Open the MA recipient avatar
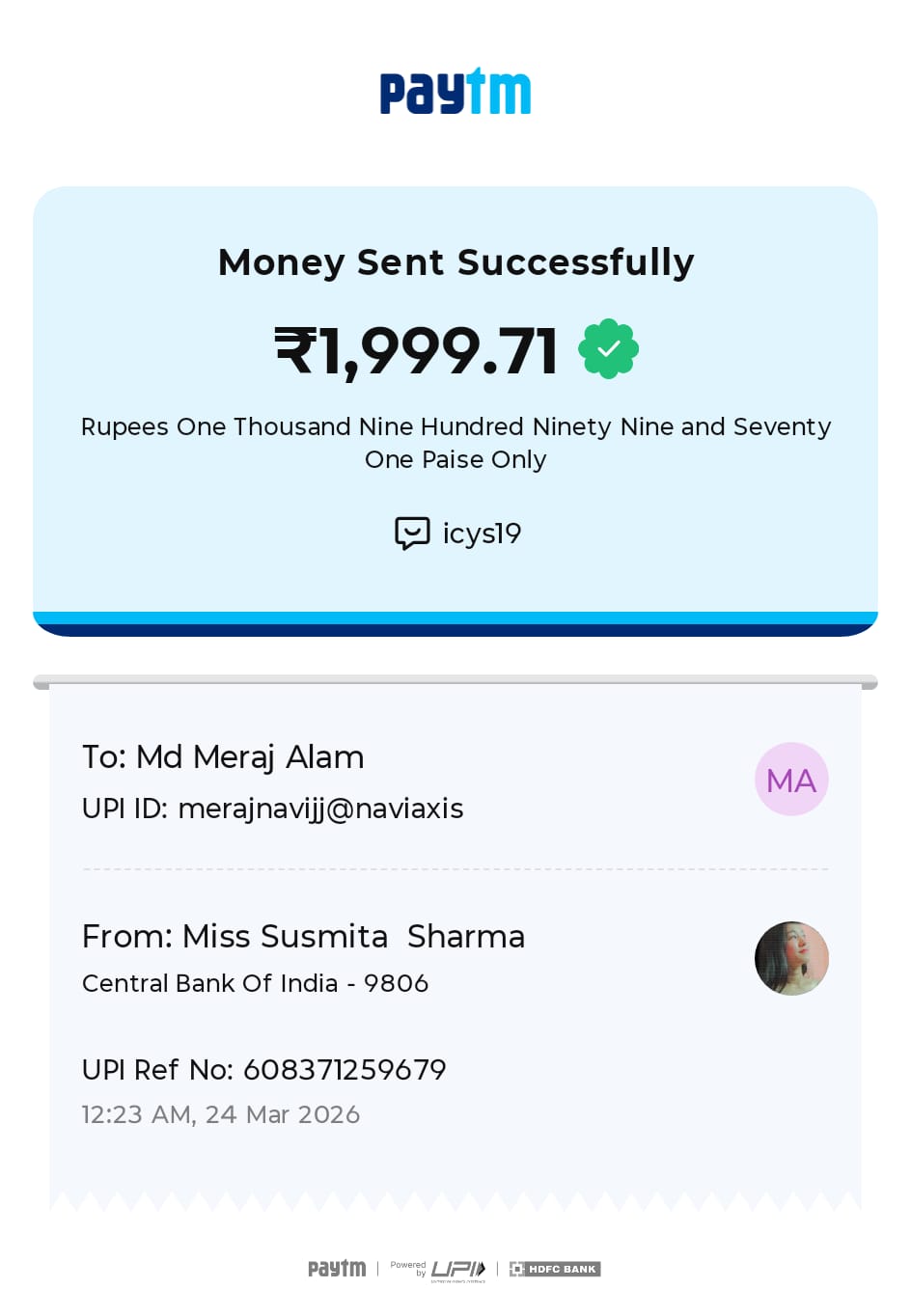 coord(791,780)
